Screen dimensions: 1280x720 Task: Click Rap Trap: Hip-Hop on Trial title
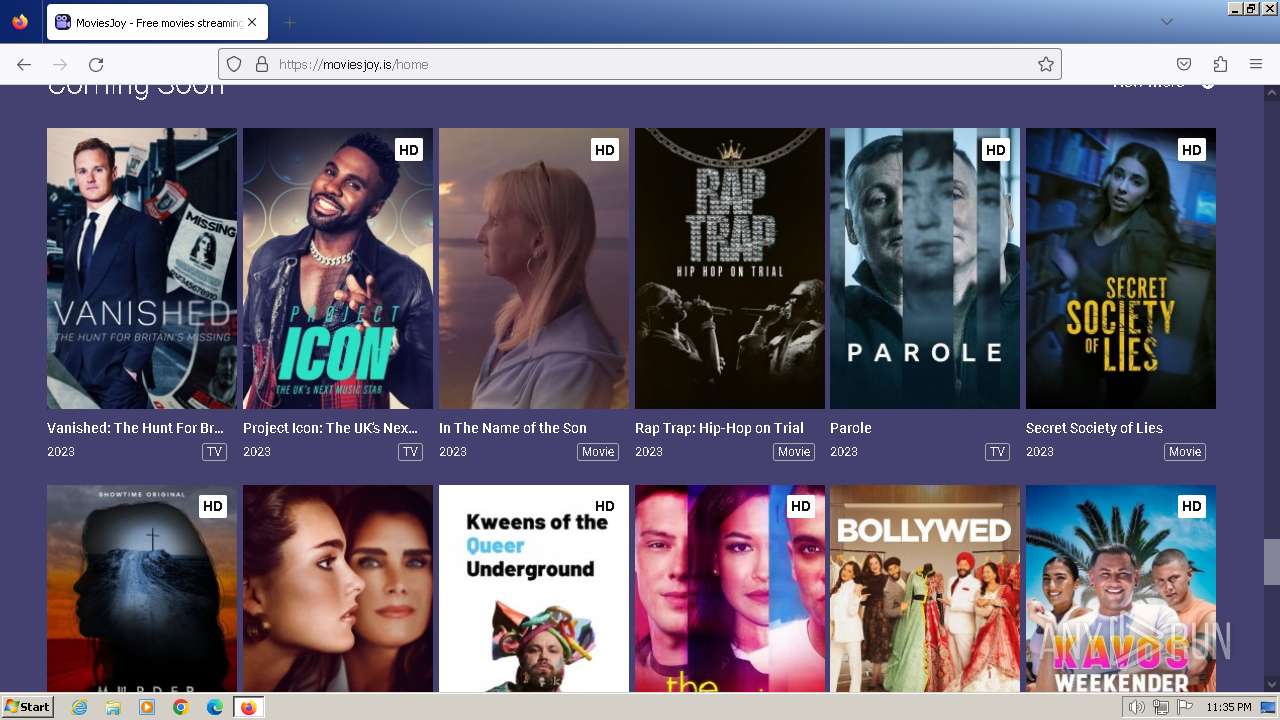719,428
